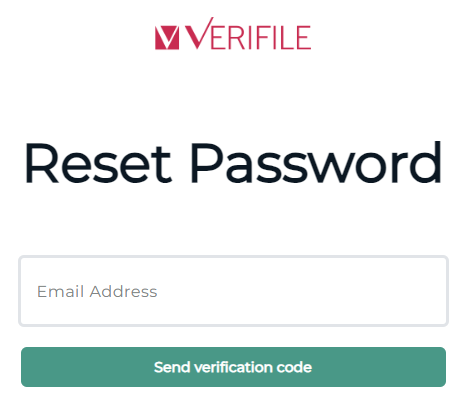Screen dimensions: 465x409
Task: Click the red Verifile square V emblem
Action: (167, 38)
